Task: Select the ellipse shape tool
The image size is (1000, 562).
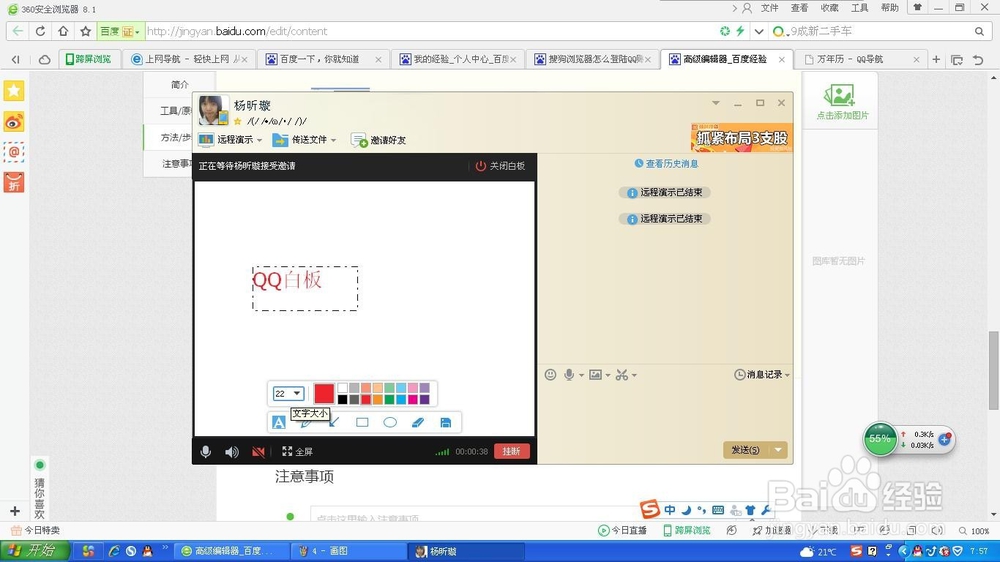Action: (x=390, y=422)
